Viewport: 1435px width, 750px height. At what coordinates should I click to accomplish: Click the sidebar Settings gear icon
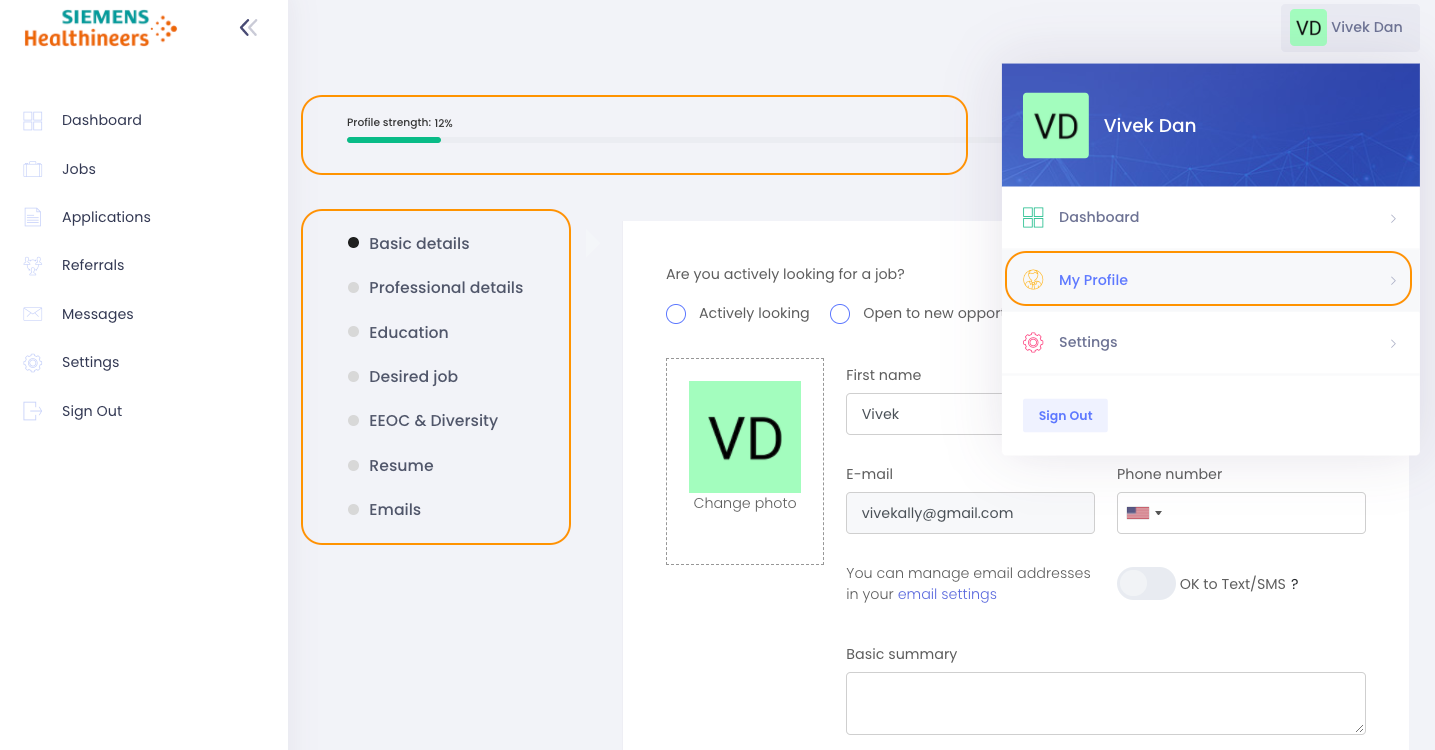coord(33,363)
